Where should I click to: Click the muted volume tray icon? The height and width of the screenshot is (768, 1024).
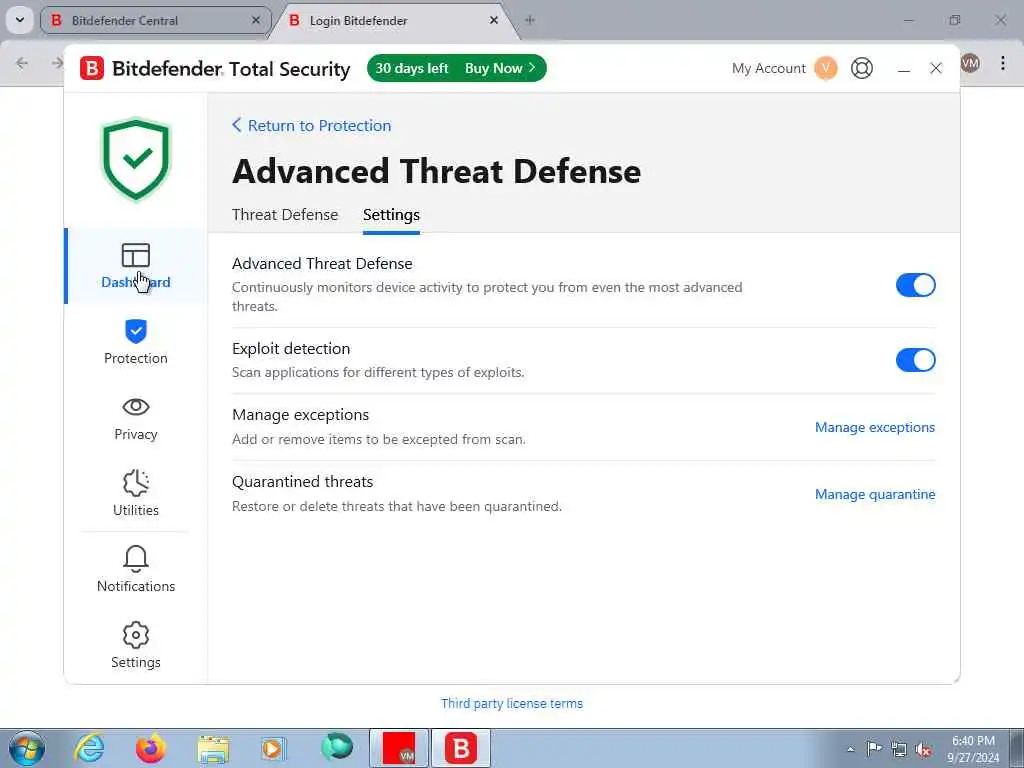pyautogui.click(x=923, y=749)
